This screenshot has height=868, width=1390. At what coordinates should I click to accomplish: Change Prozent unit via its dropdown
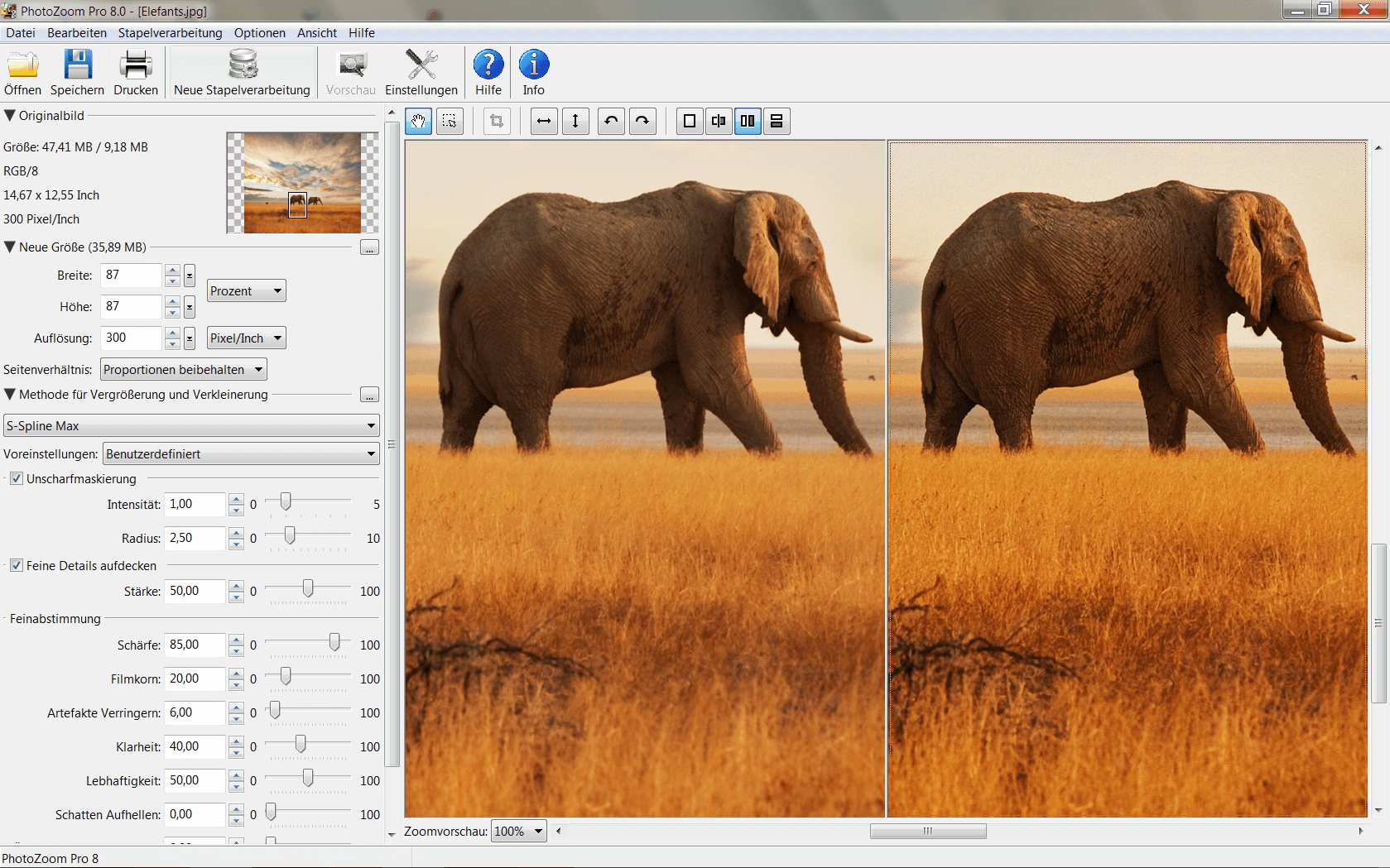coord(245,290)
